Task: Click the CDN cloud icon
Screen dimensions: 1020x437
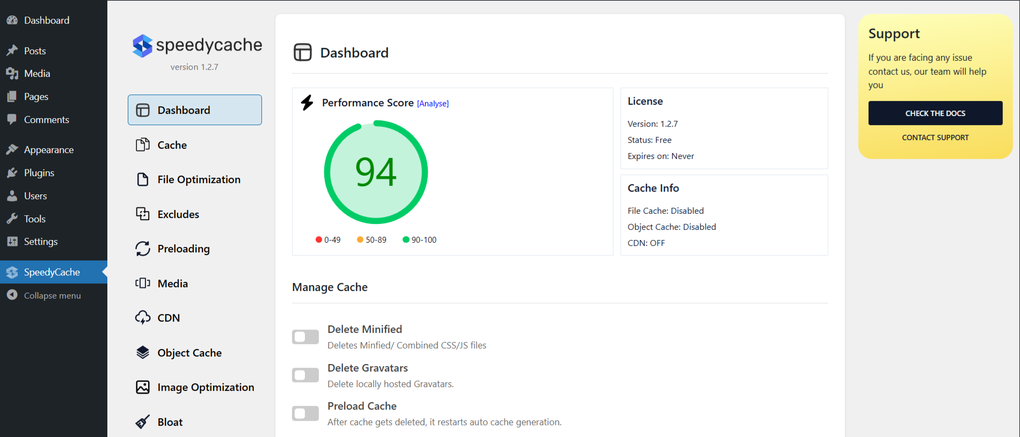Action: (x=142, y=318)
